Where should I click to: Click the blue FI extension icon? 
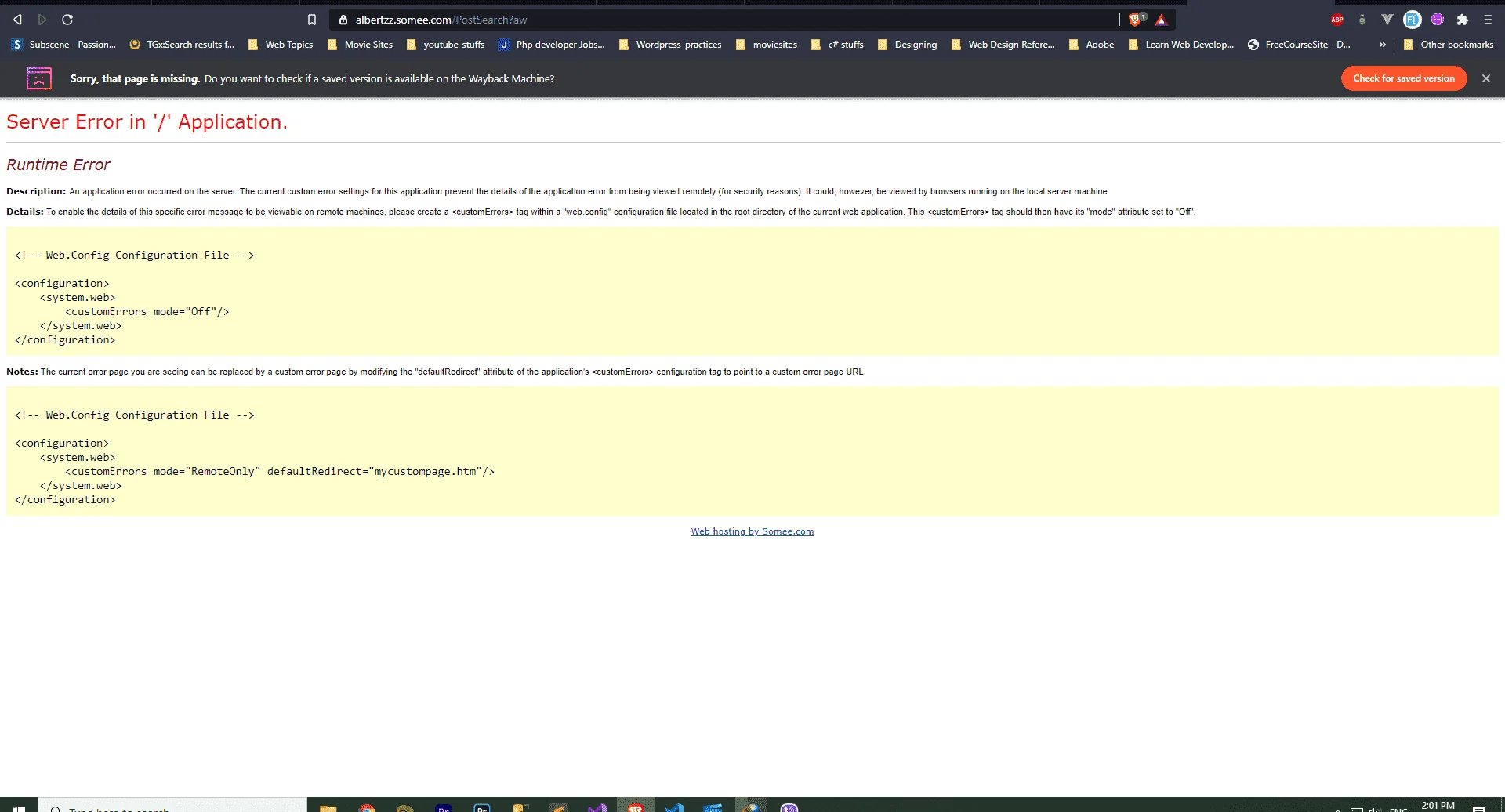pyautogui.click(x=1413, y=20)
